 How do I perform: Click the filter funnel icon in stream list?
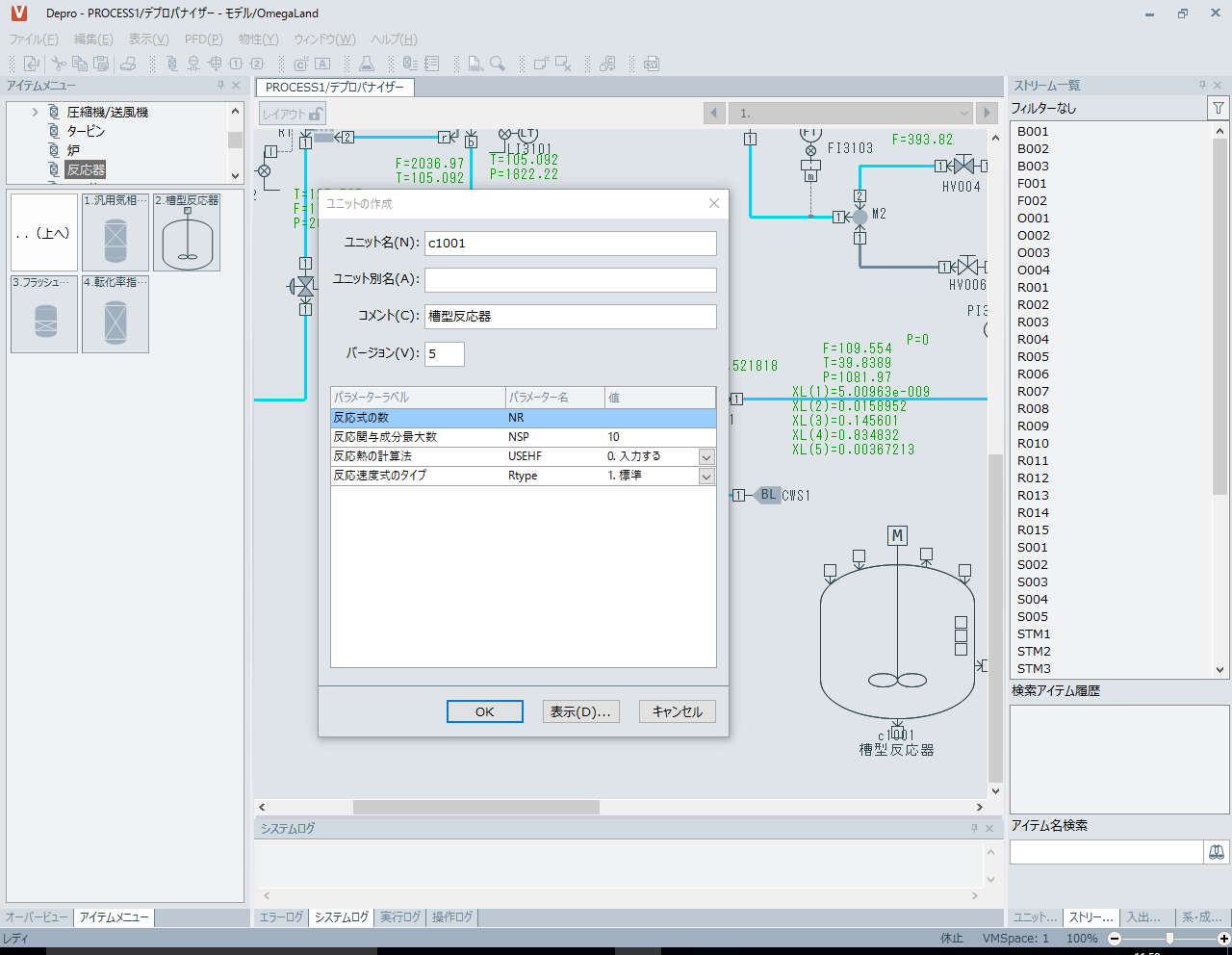[x=1218, y=108]
